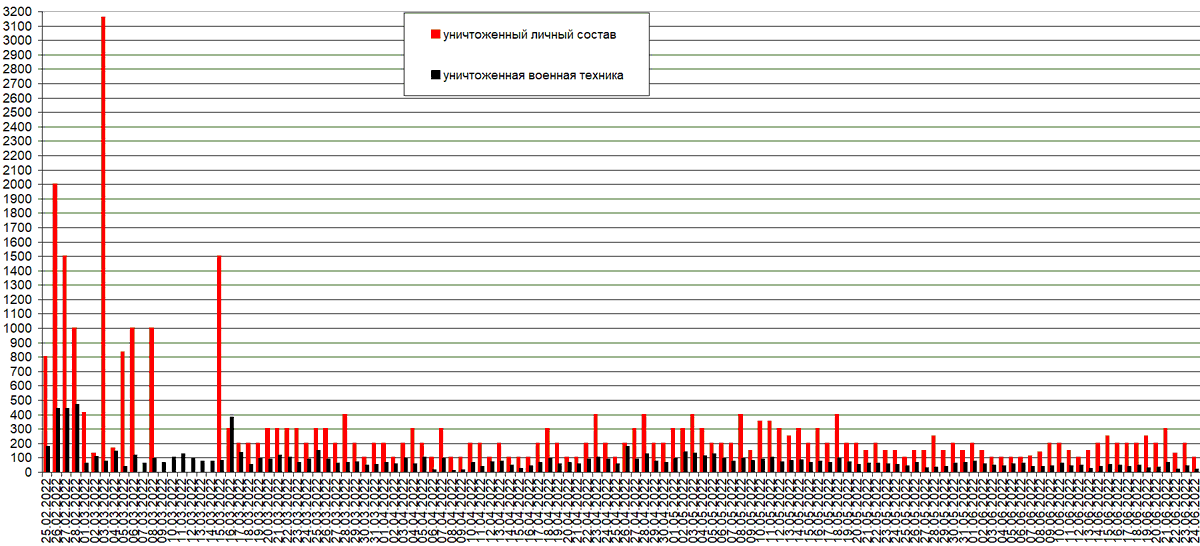Click y-axis label 2500

(18, 112)
